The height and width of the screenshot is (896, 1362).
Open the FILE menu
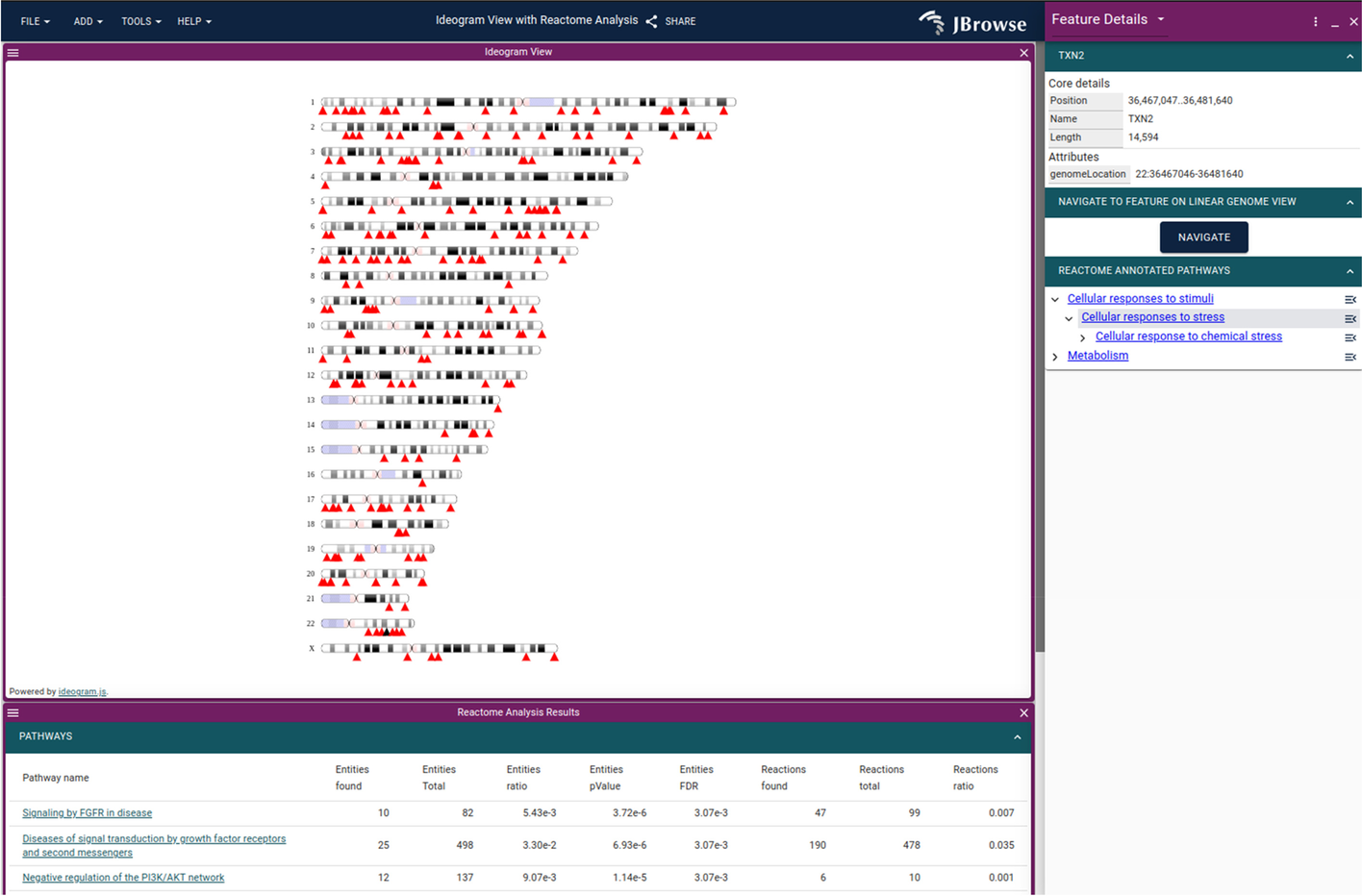pos(35,21)
